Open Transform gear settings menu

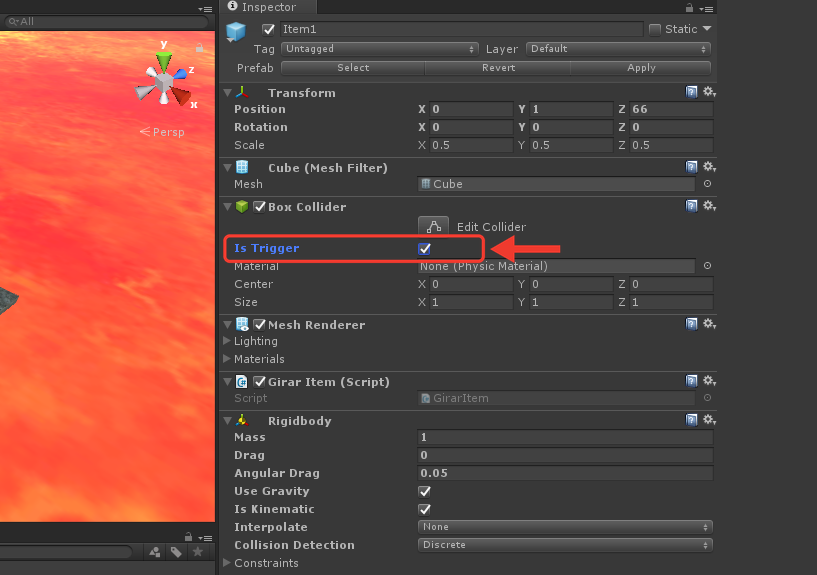(x=709, y=92)
